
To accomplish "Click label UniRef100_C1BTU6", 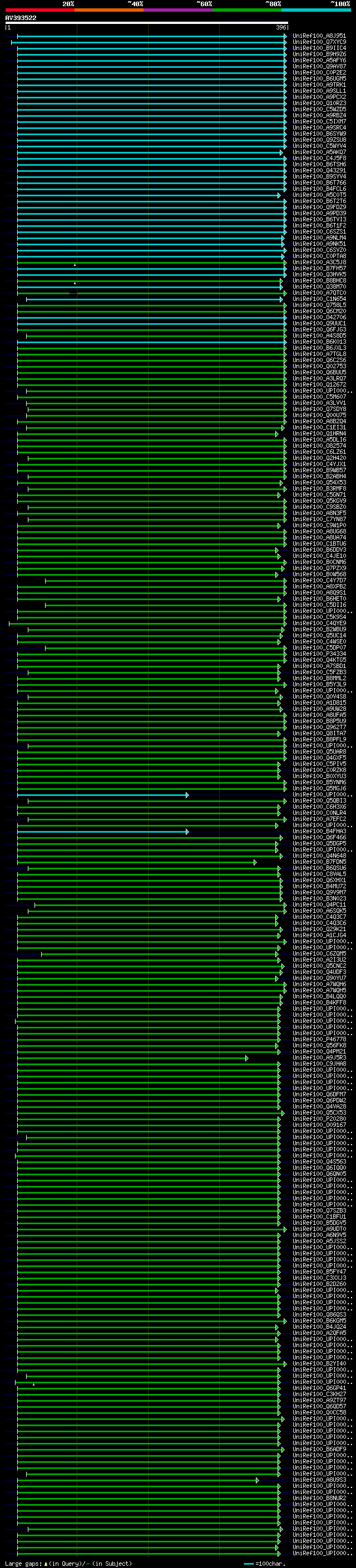I will 319,543.
